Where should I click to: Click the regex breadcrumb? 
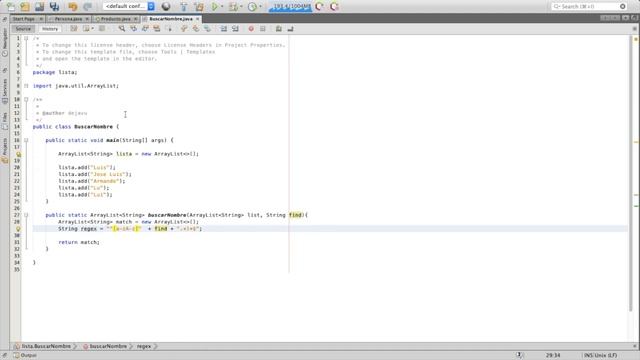click(x=144, y=346)
